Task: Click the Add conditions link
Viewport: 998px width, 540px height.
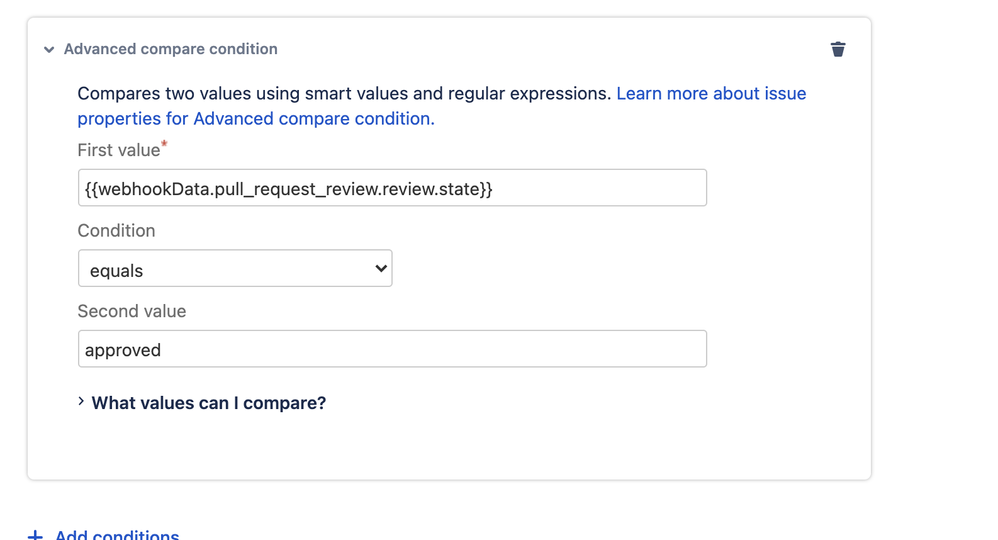Action: [x=117, y=535]
